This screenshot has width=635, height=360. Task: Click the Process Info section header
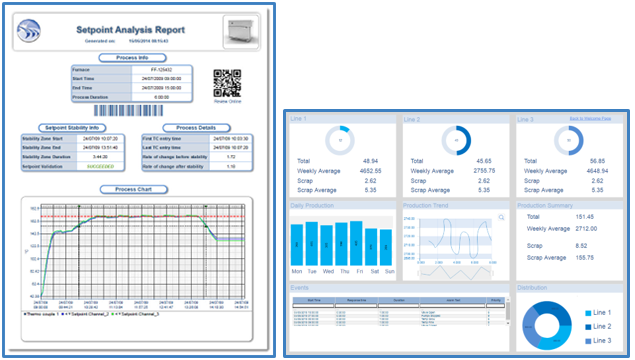click(132, 58)
